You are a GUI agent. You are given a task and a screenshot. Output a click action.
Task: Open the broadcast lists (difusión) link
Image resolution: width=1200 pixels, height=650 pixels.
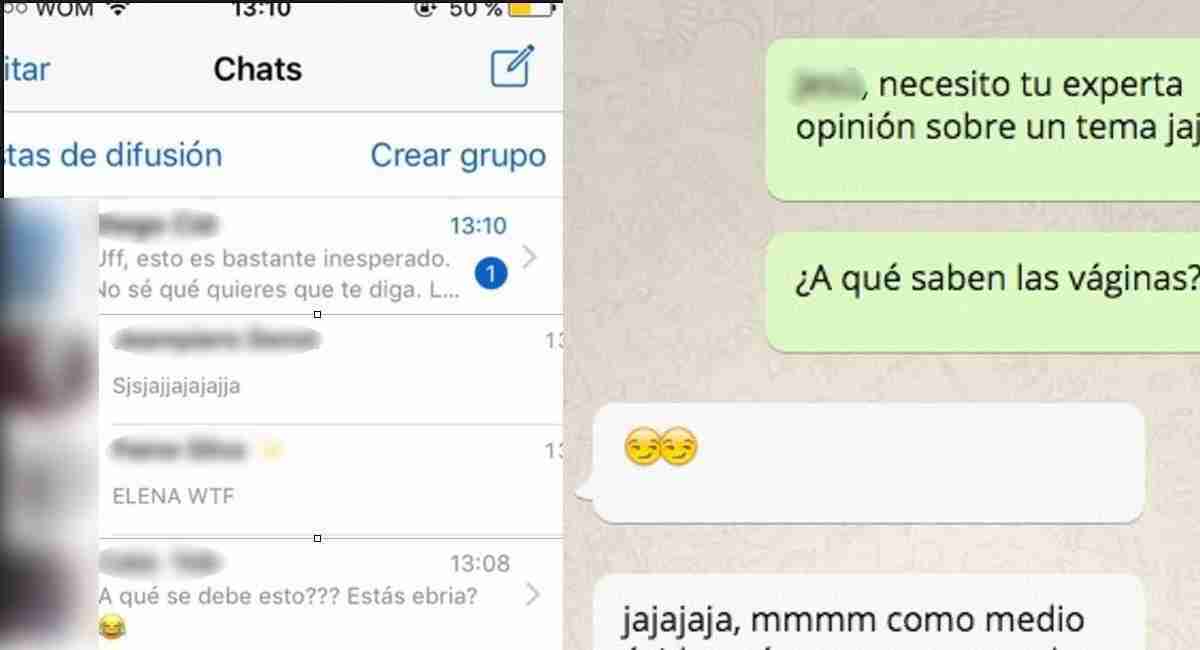pyautogui.click(x=112, y=155)
